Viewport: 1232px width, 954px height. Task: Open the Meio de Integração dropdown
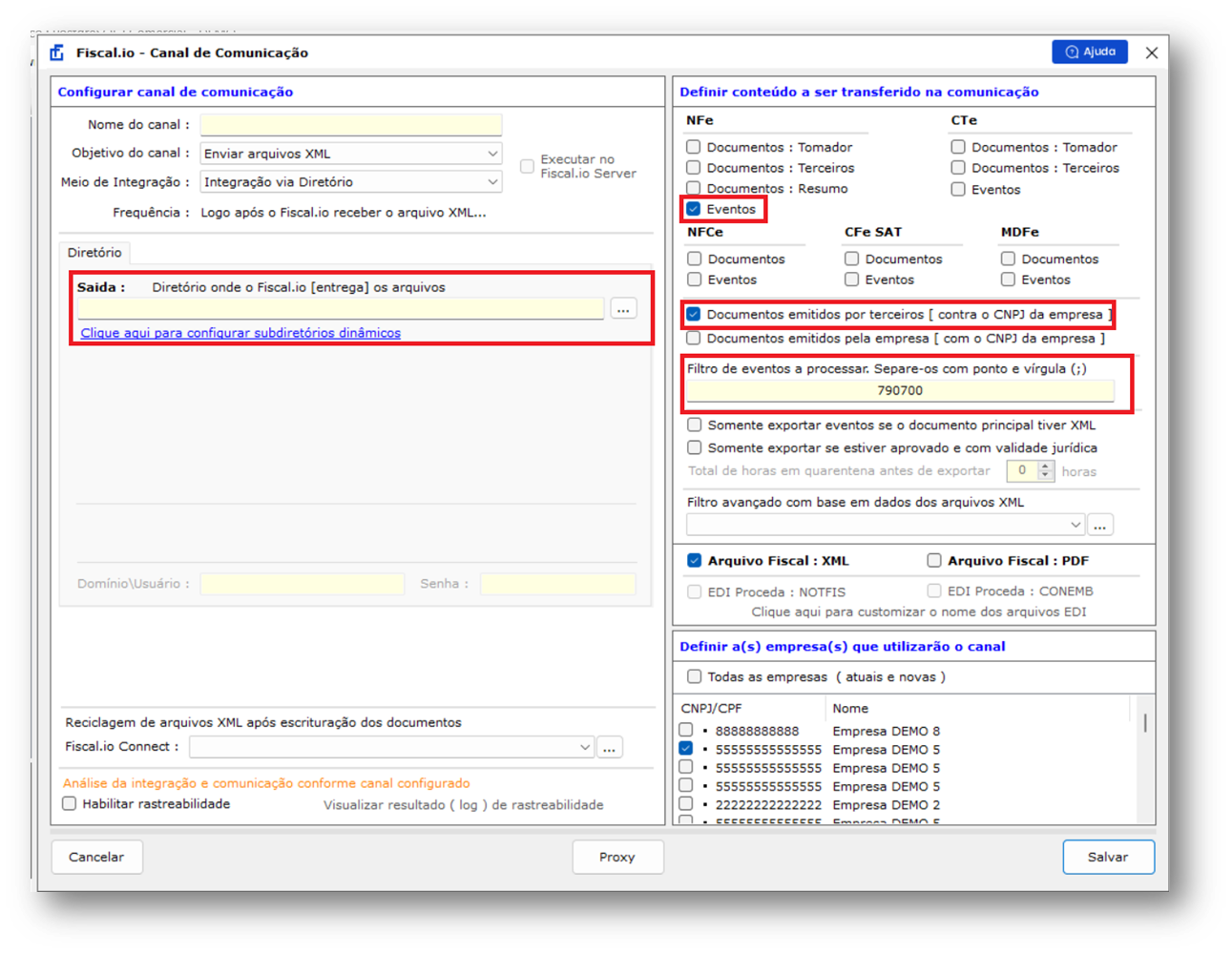point(351,182)
